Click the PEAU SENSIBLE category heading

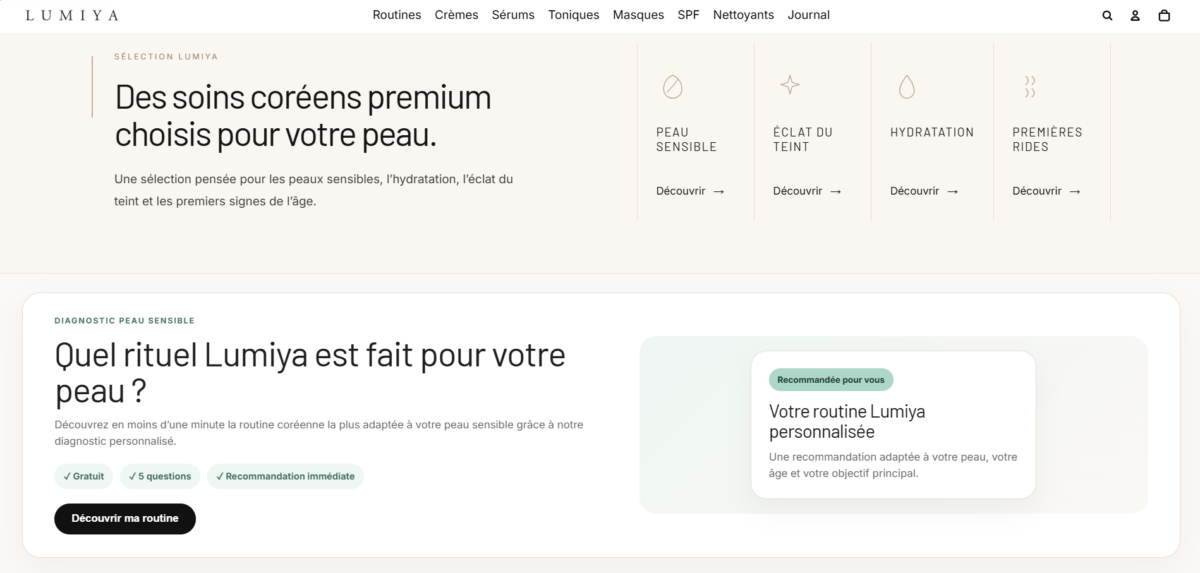point(686,139)
